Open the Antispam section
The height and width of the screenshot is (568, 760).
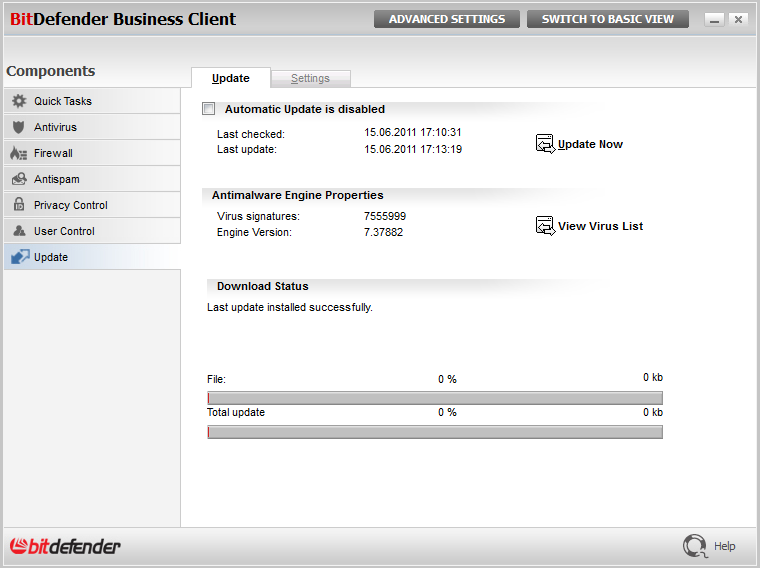pos(92,179)
